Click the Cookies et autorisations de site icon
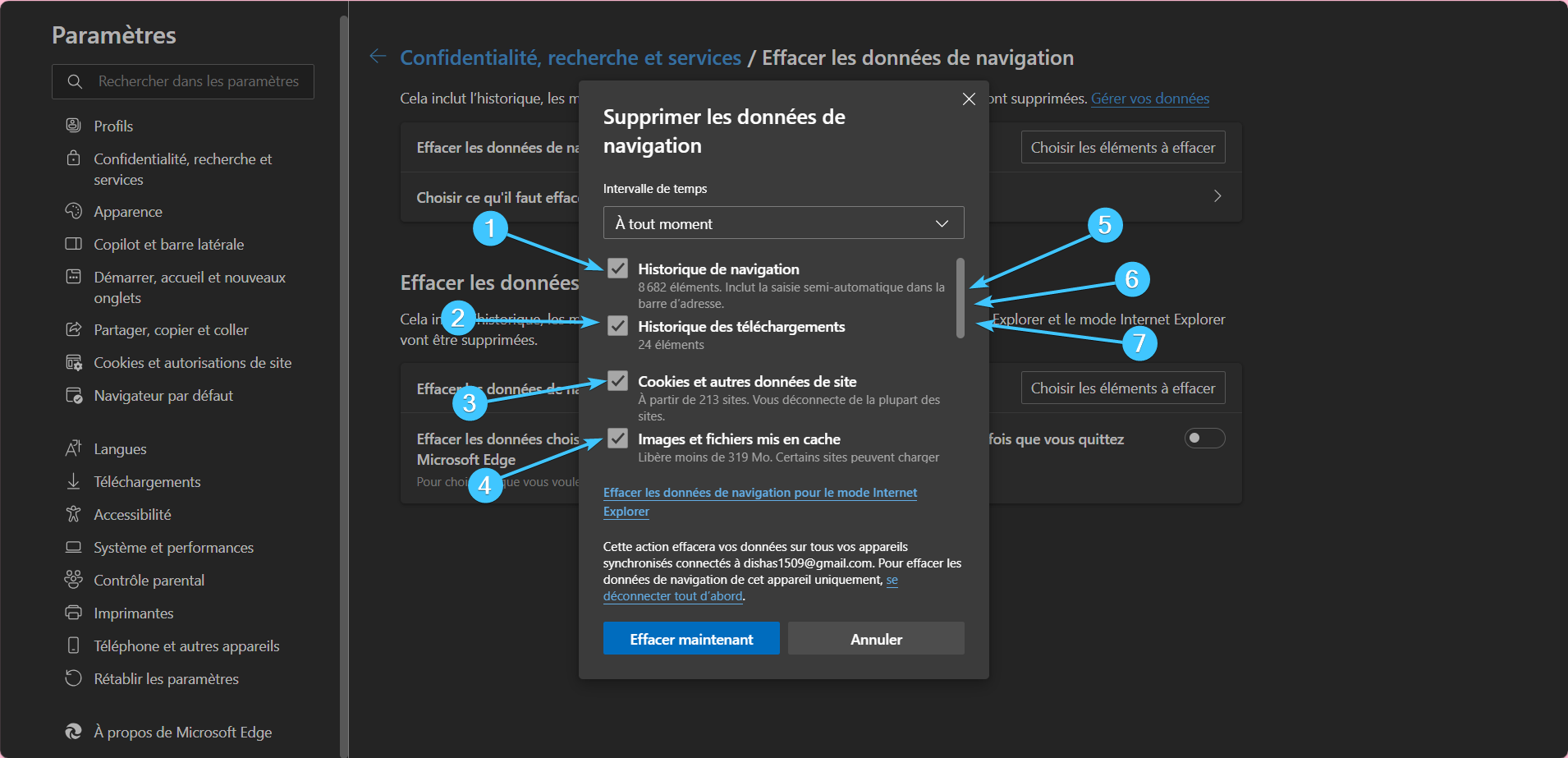 click(x=74, y=362)
